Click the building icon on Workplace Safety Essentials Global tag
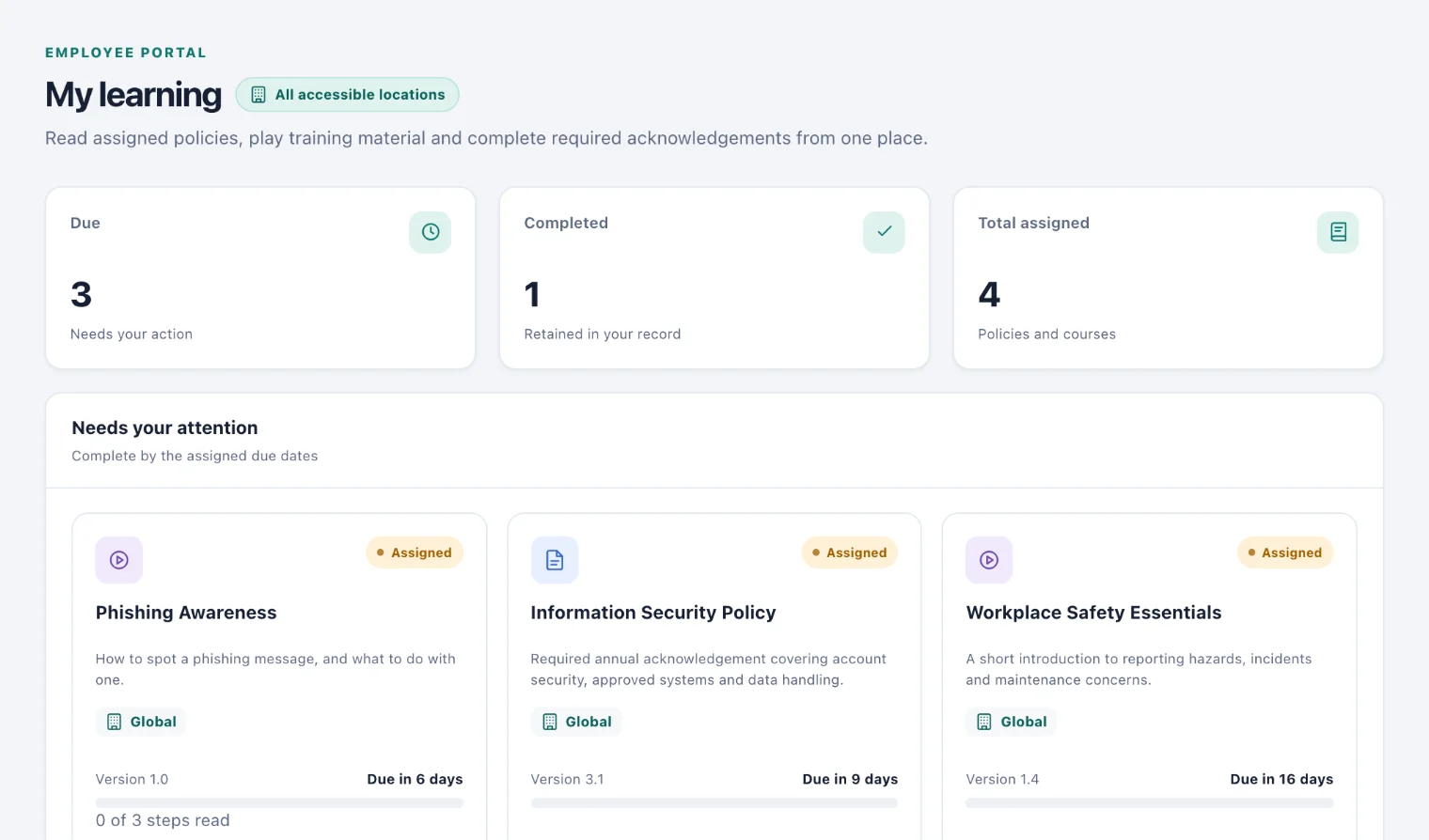1429x840 pixels. [984, 722]
